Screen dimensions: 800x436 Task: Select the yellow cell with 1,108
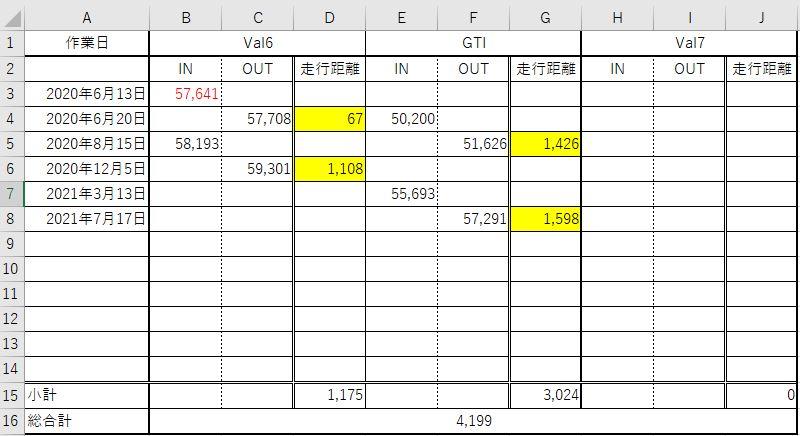tap(330, 169)
